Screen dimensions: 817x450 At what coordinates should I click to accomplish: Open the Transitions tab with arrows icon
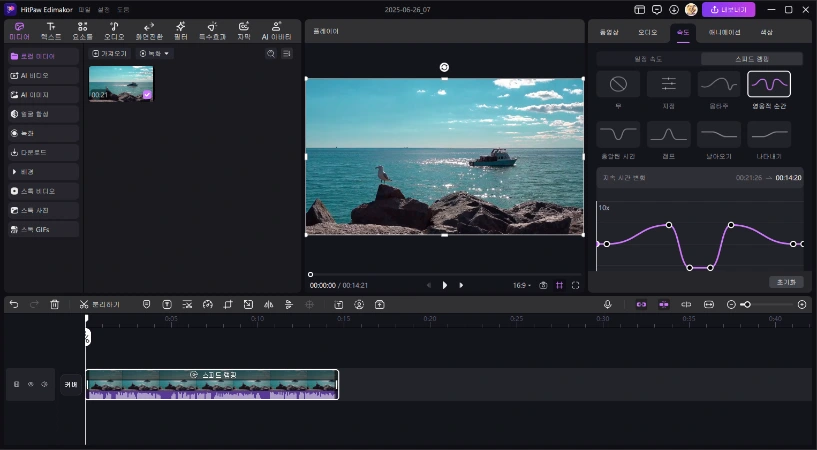pos(149,31)
